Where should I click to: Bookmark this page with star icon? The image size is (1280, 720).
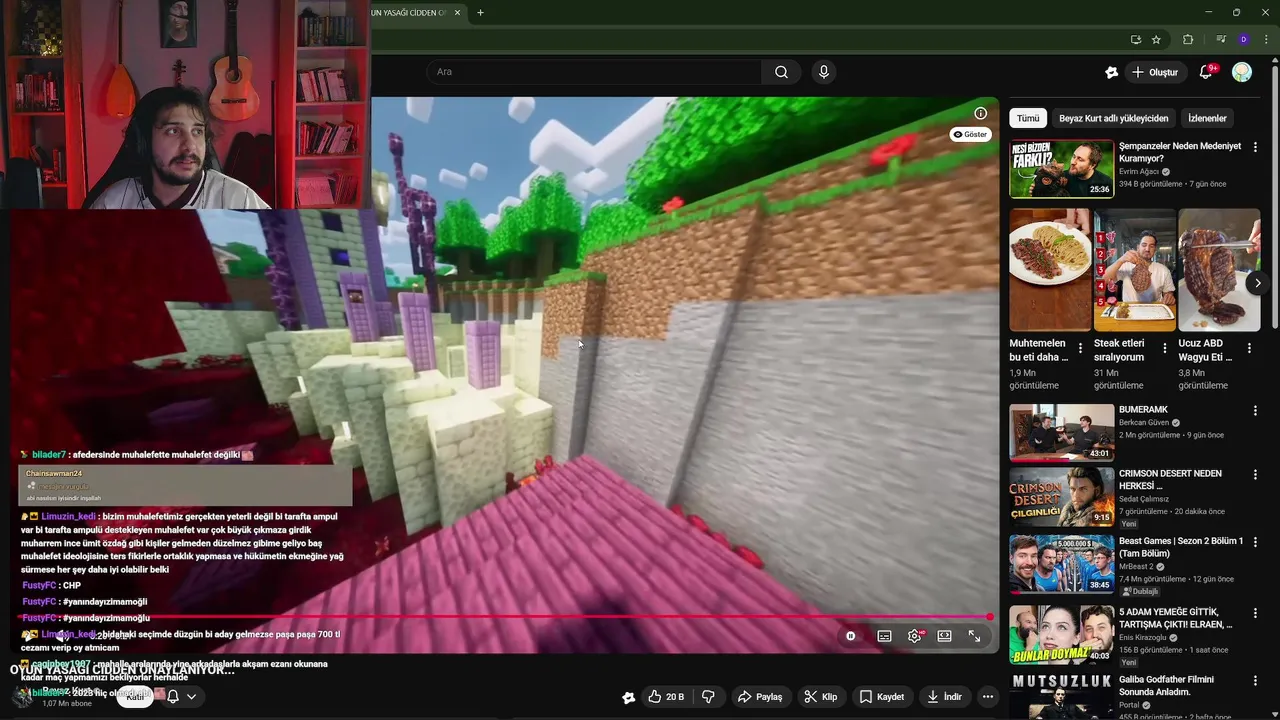pos(1156,40)
